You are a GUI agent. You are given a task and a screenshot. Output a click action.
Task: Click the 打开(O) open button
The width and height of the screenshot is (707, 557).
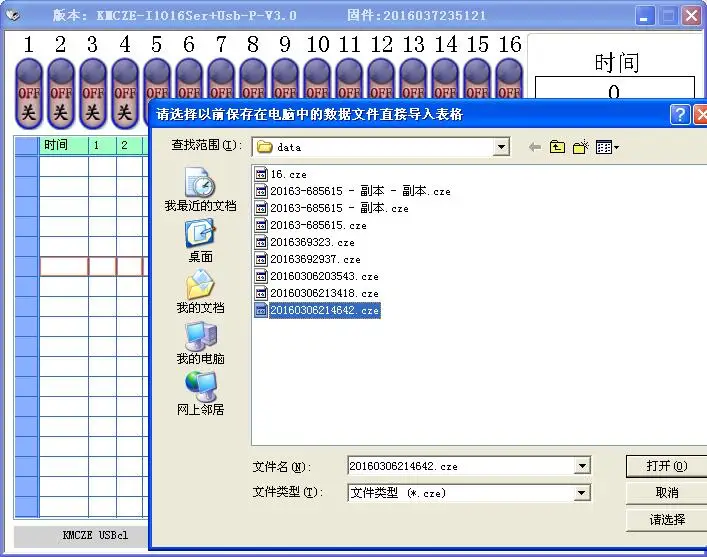point(666,466)
